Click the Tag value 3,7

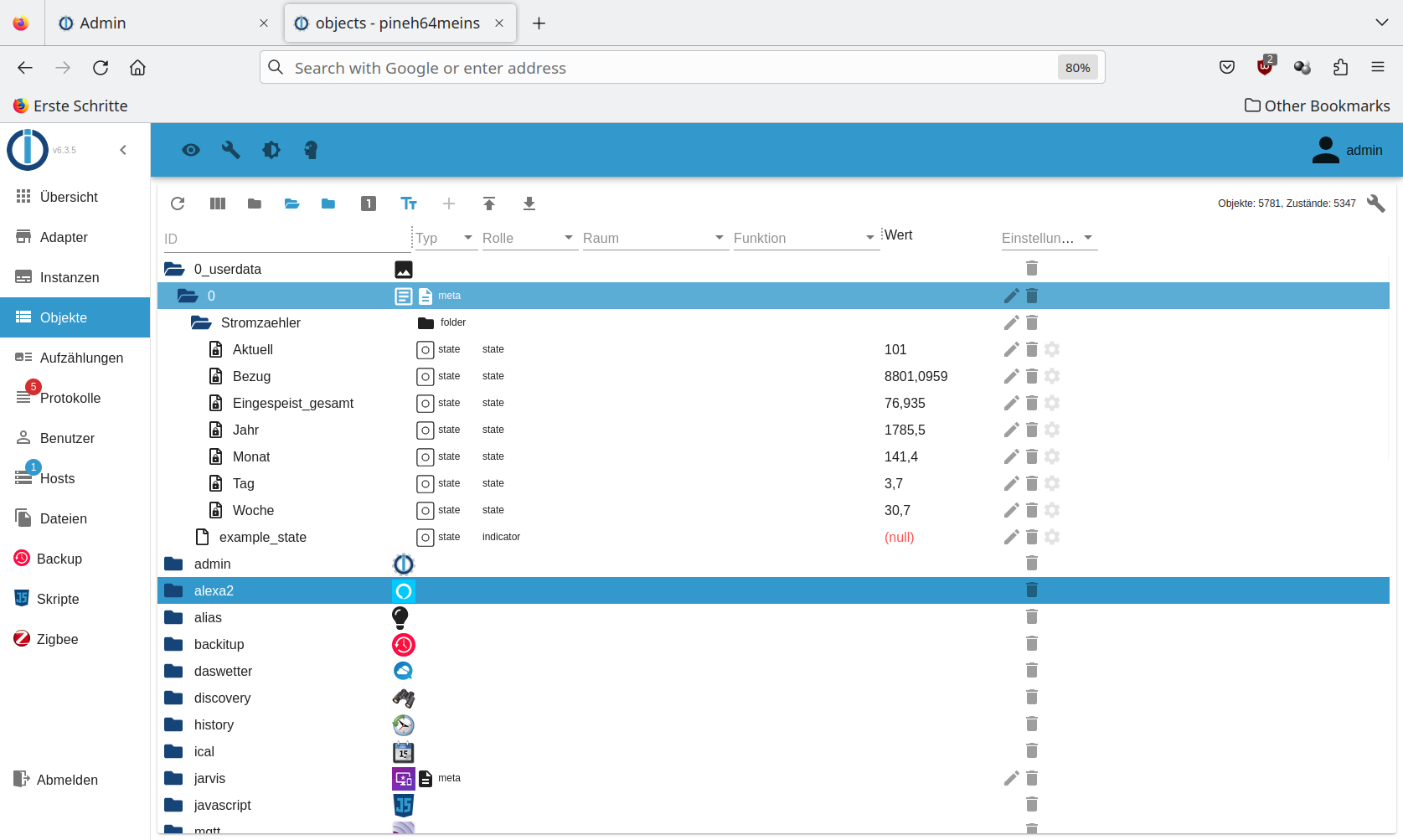(894, 483)
